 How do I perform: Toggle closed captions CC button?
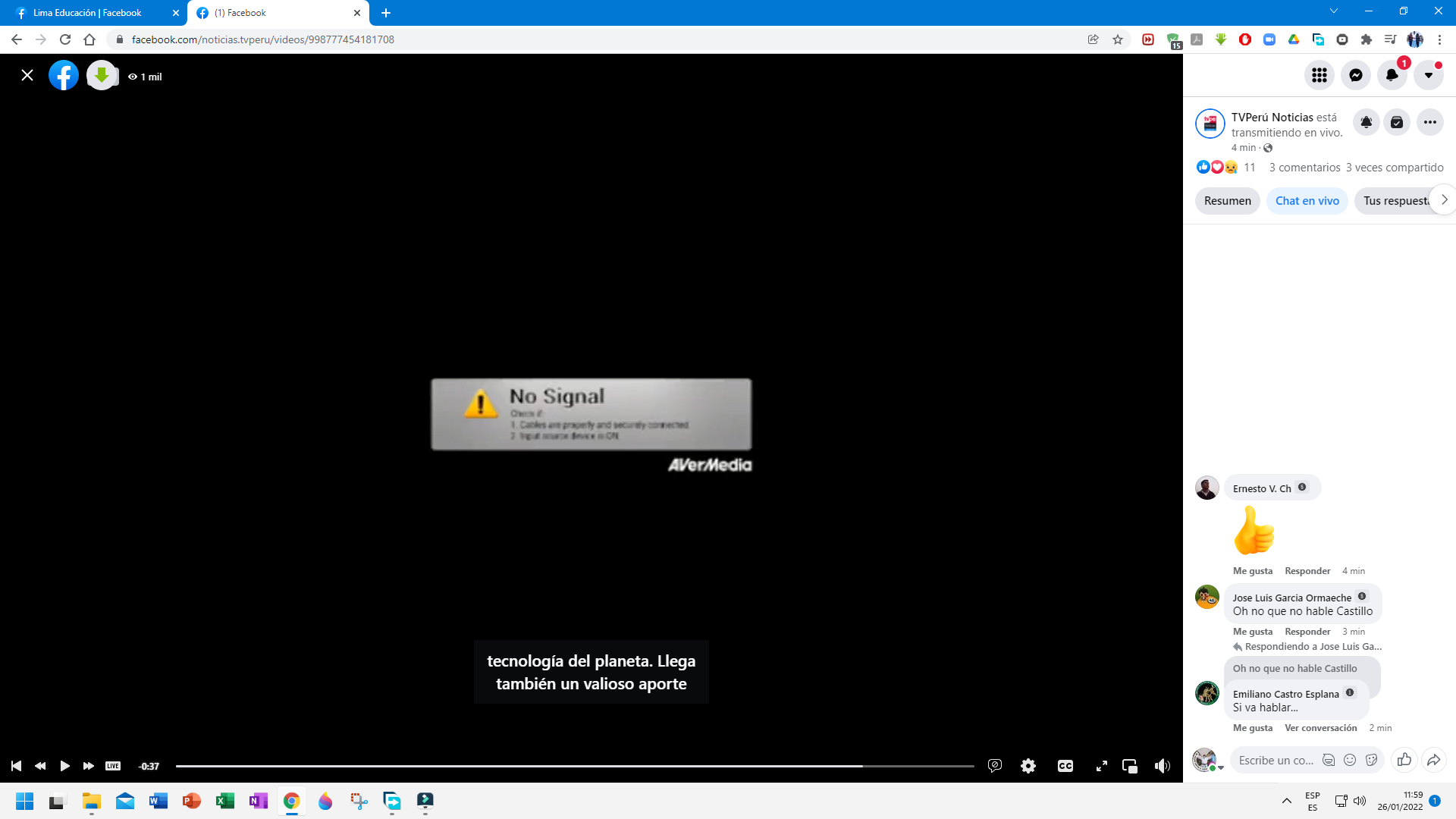click(x=1065, y=766)
